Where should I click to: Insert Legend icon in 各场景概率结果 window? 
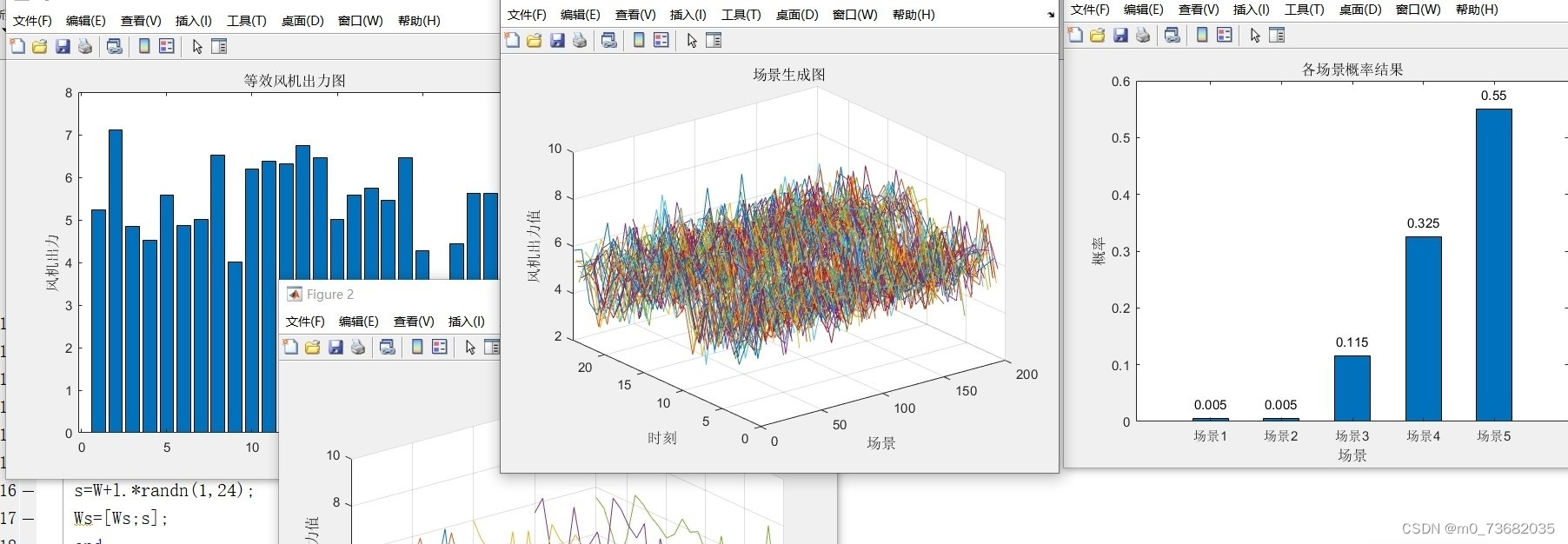coord(1225,35)
